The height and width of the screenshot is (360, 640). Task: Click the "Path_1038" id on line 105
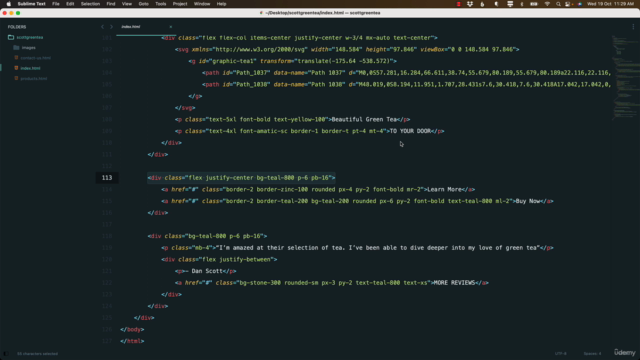pos(251,84)
